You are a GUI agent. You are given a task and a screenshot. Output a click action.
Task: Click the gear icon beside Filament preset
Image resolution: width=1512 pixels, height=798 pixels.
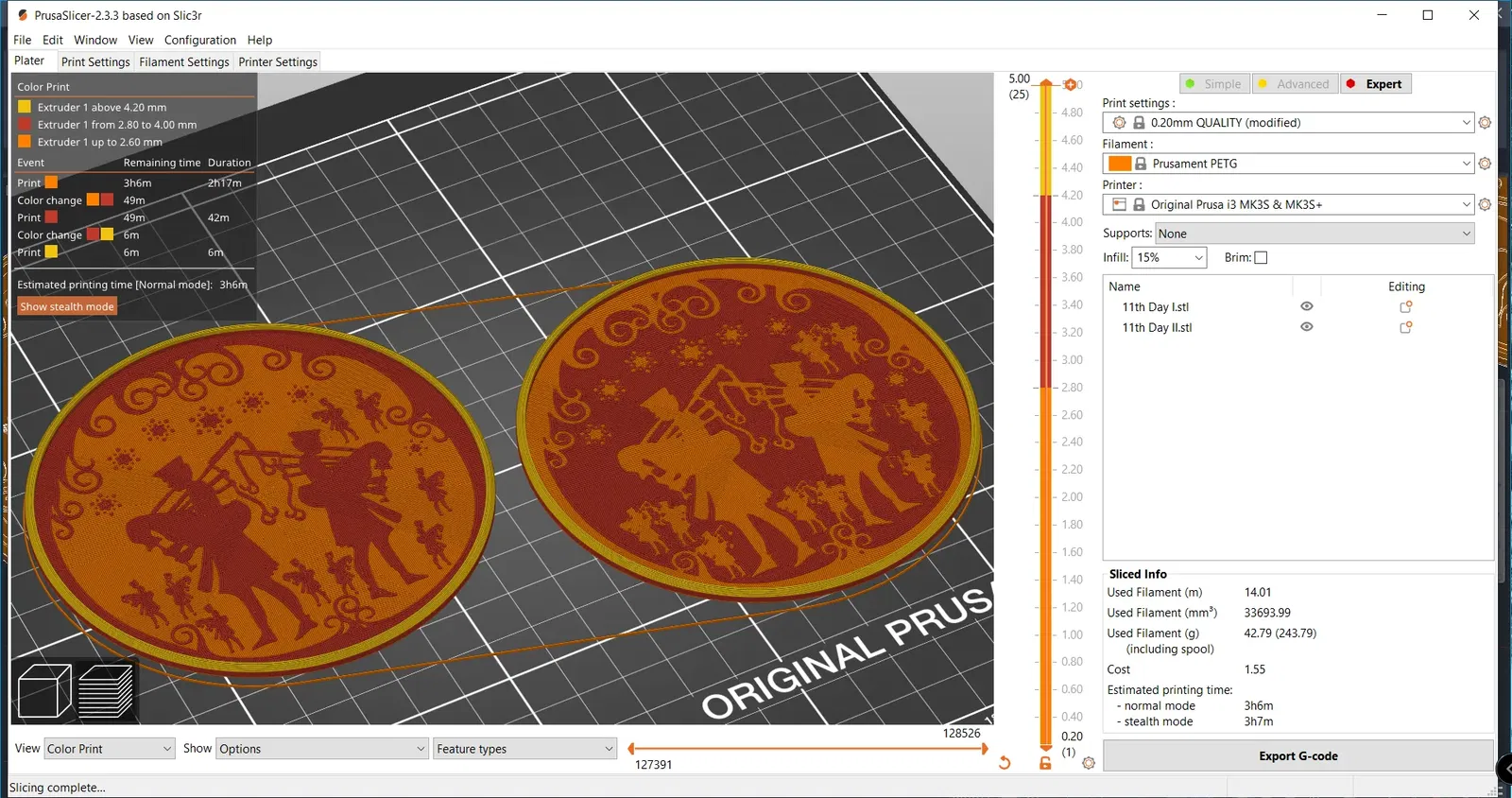coord(1485,164)
